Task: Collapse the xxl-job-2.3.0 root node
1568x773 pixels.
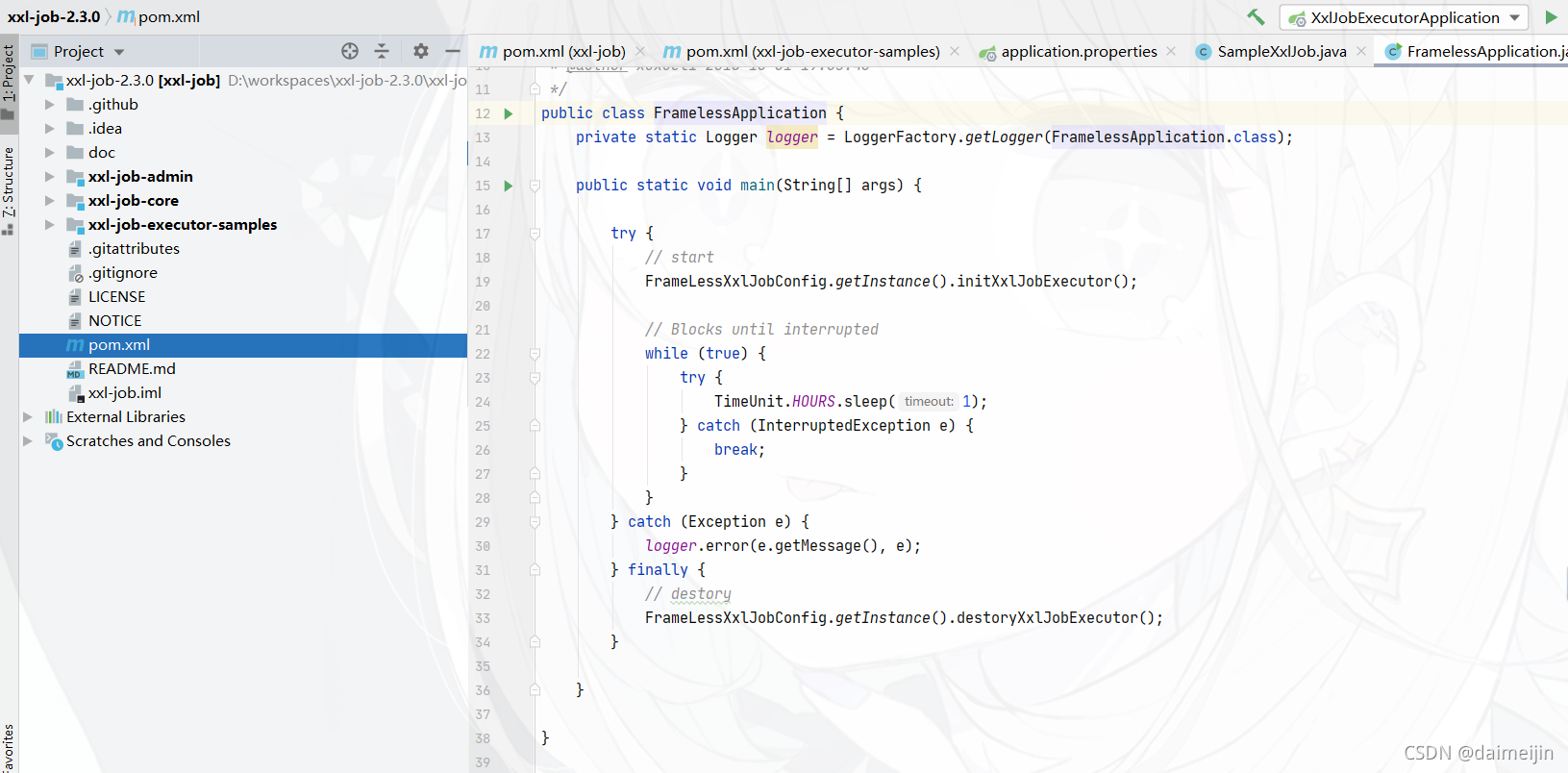Action: coord(29,80)
